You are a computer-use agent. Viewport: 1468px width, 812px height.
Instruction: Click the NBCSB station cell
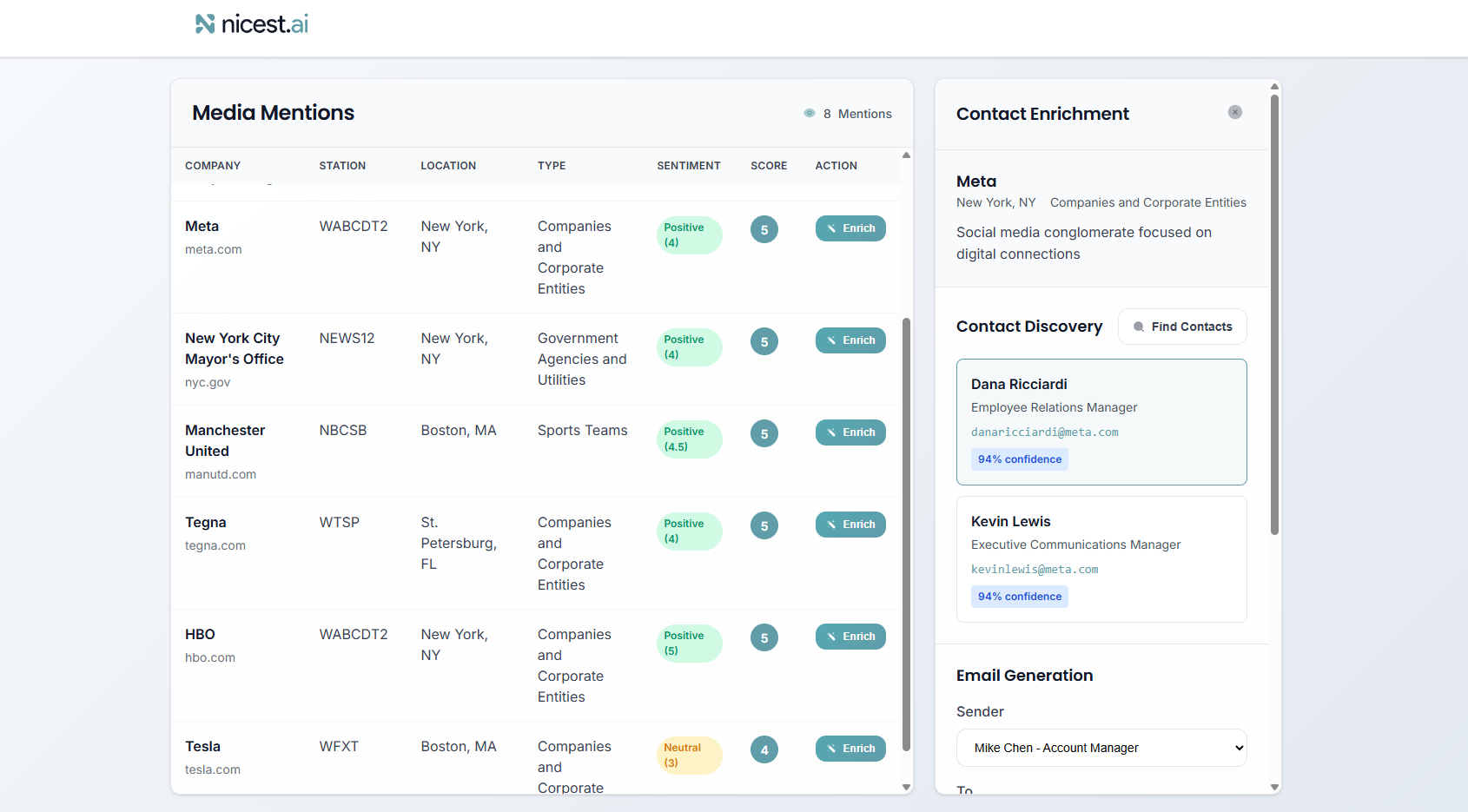coord(343,430)
